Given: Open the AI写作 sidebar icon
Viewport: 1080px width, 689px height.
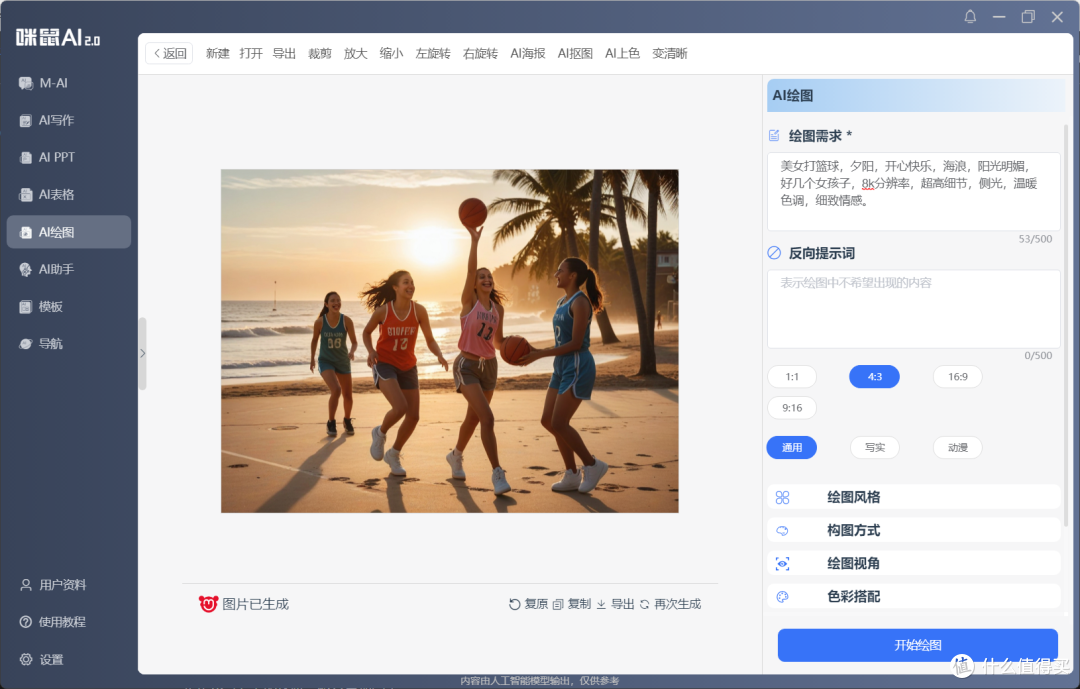Looking at the screenshot, I should 25,121.
